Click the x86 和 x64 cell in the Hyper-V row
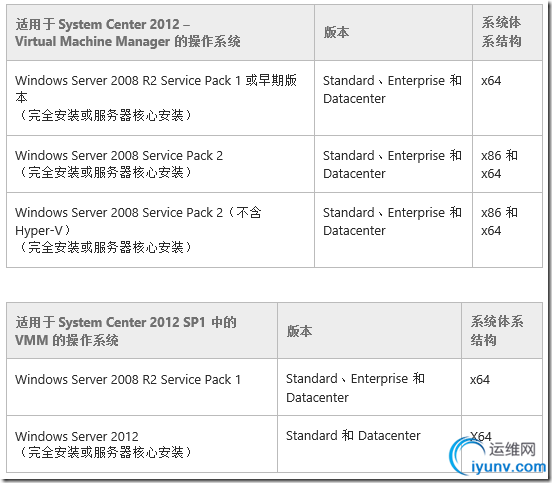552x483 pixels. (x=508, y=230)
